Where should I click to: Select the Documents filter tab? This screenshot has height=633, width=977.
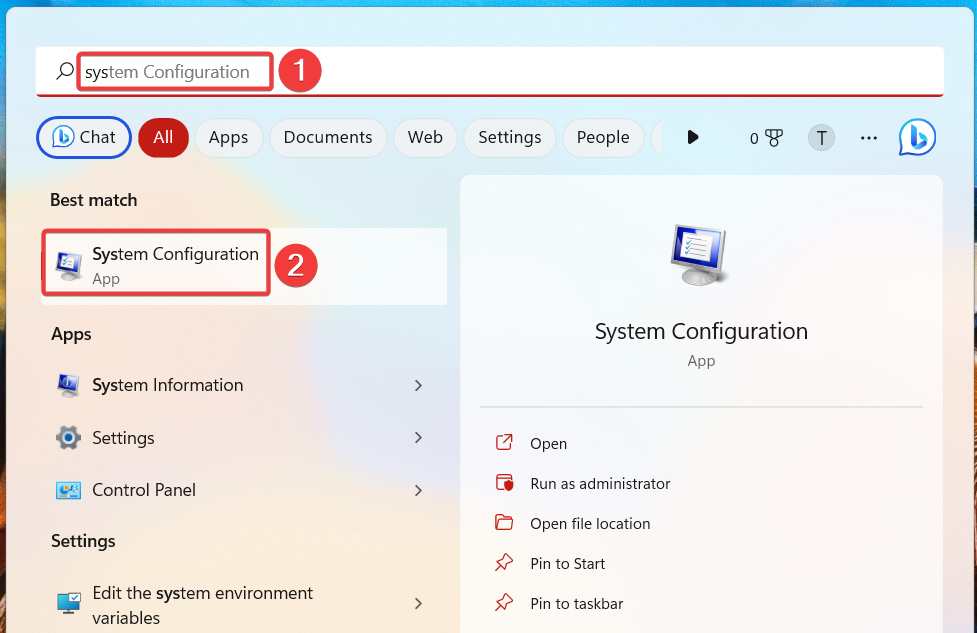click(328, 137)
